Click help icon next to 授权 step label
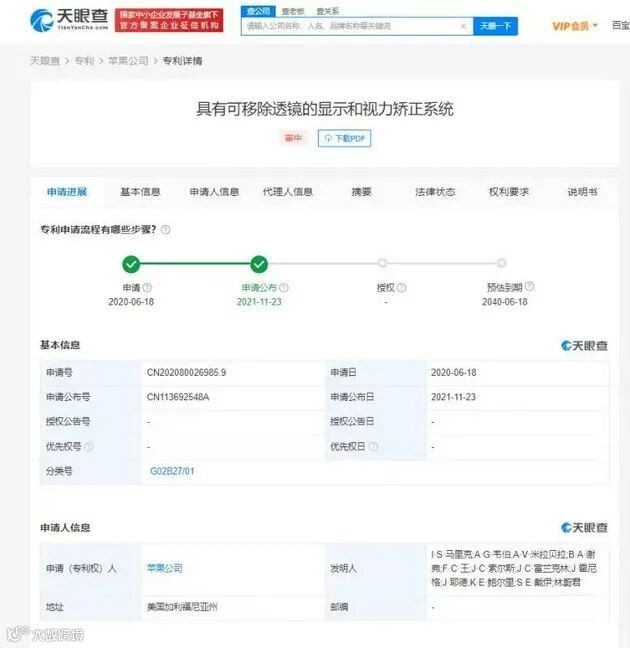 click(x=401, y=287)
